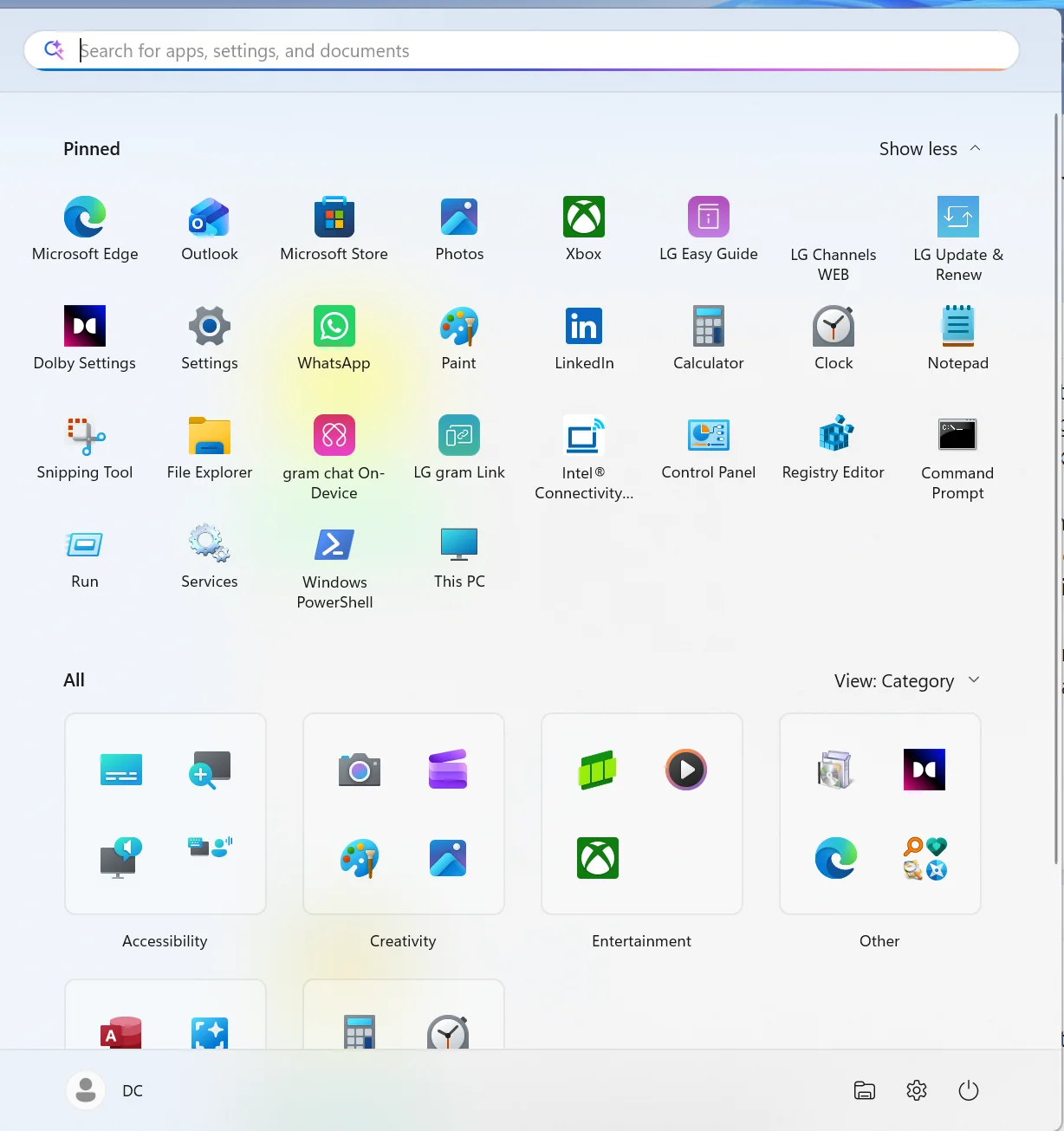The width and height of the screenshot is (1064, 1131).
Task: Launch pinned Calculator
Action: [x=709, y=340]
